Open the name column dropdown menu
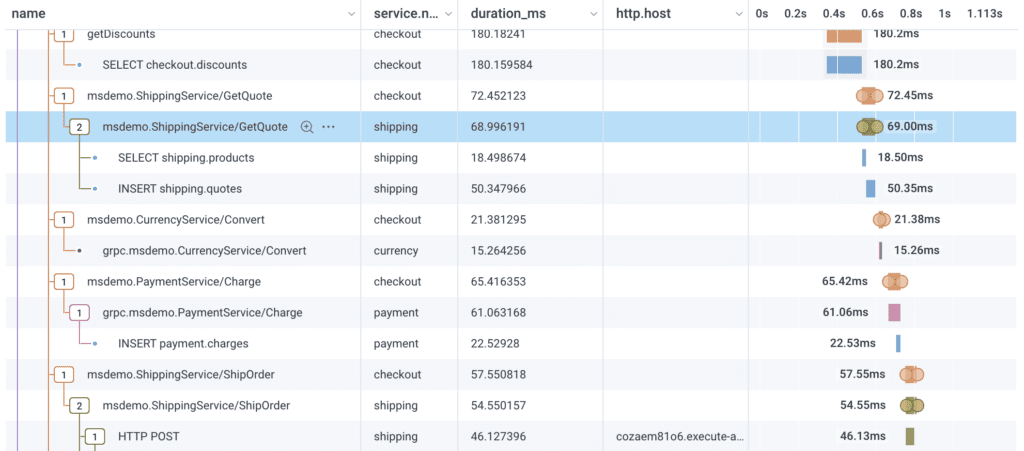Screen dimensions: 1024x451 [350, 14]
